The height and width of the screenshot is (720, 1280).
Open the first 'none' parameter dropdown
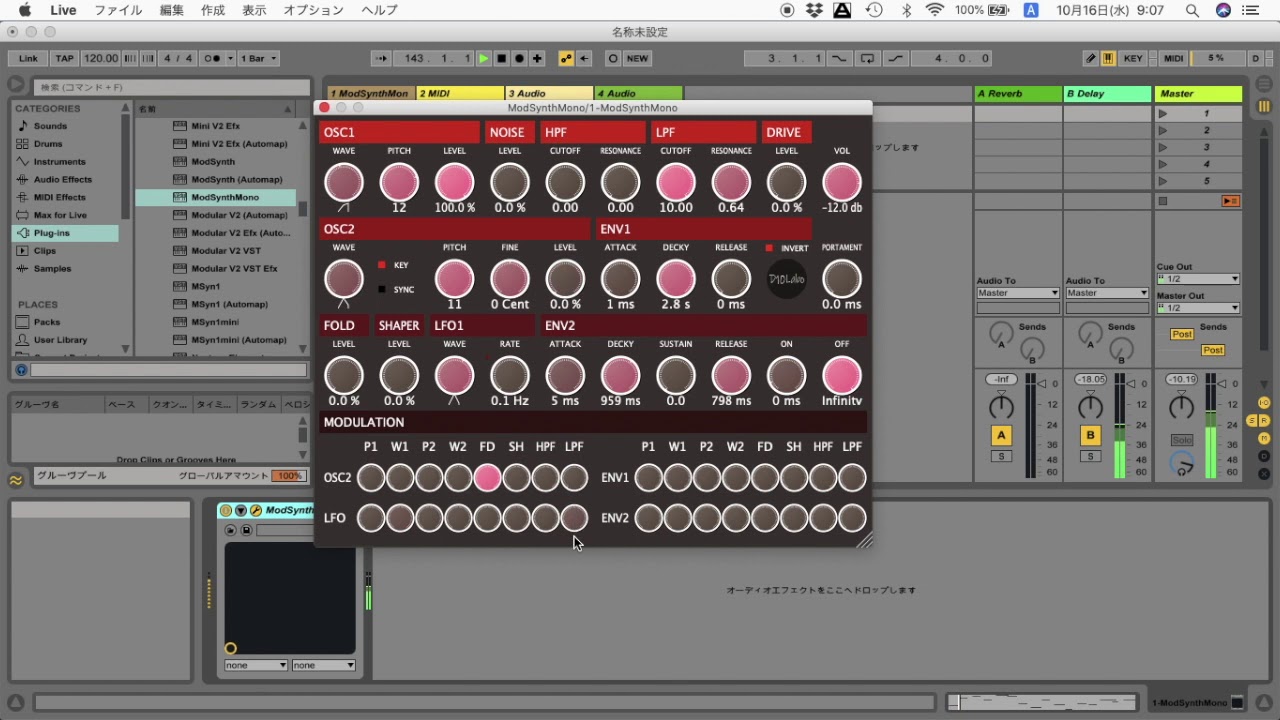click(x=256, y=665)
